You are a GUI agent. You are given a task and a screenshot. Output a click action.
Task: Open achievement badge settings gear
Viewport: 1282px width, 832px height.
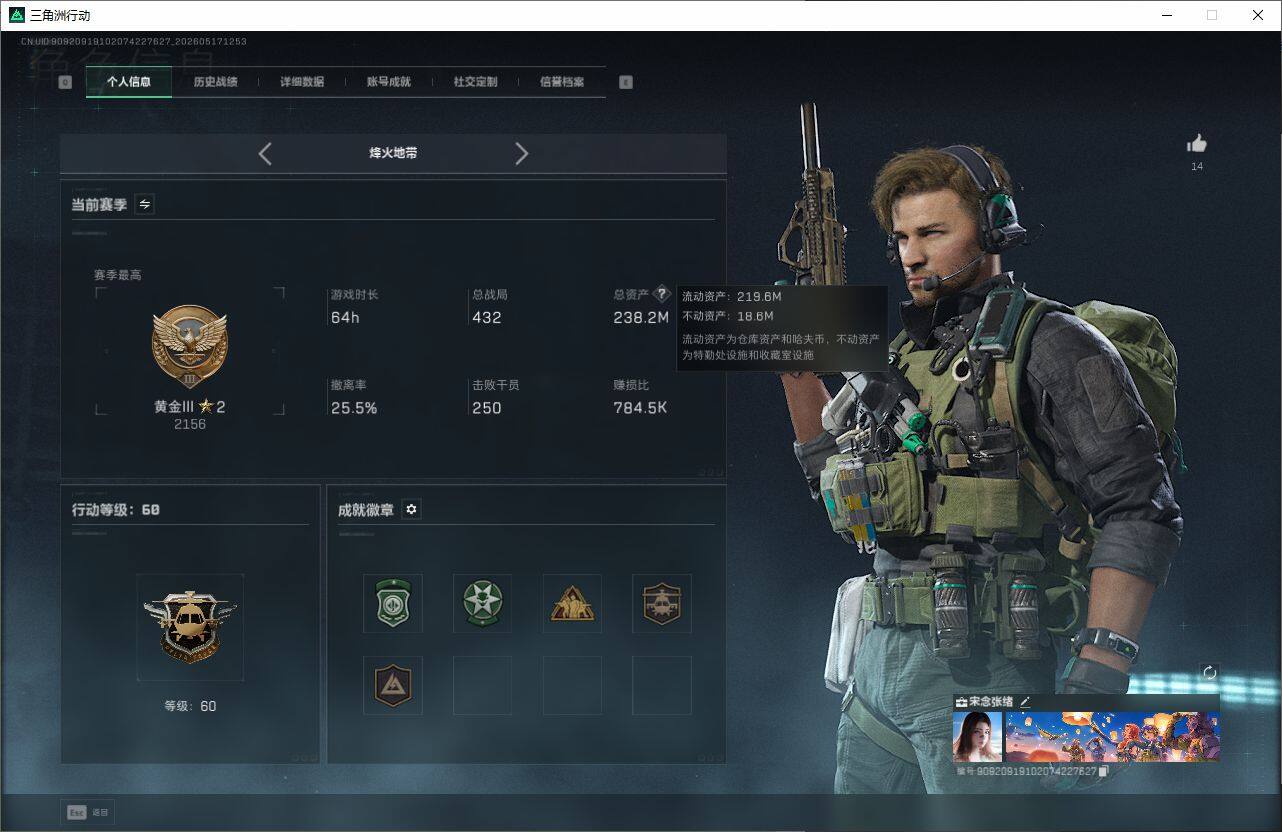pyautogui.click(x=411, y=510)
